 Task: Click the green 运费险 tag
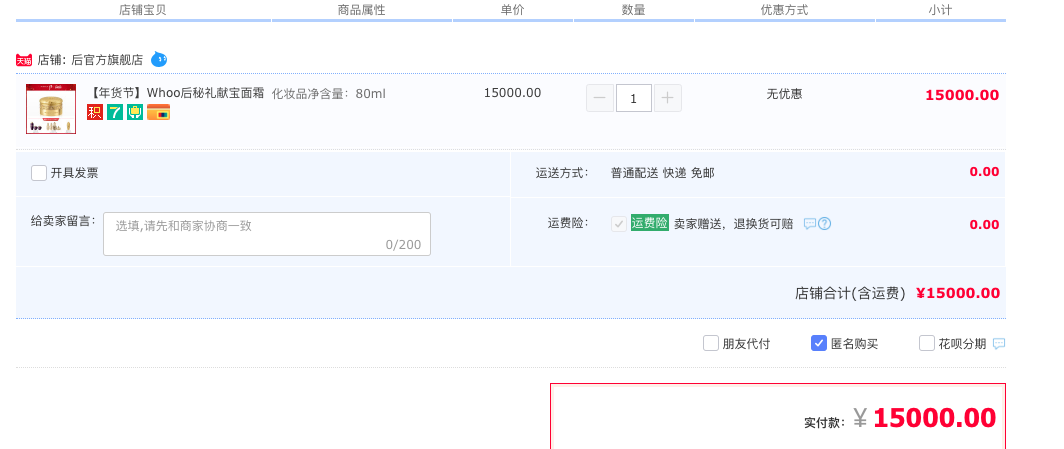pyautogui.click(x=649, y=222)
